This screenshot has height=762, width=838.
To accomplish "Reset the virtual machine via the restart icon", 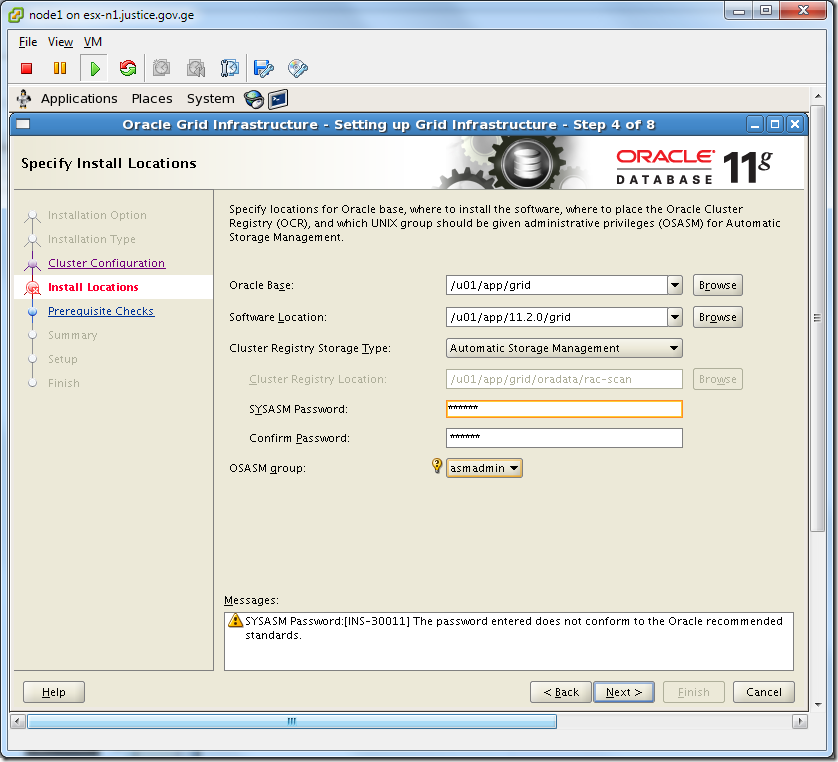I will point(128,68).
